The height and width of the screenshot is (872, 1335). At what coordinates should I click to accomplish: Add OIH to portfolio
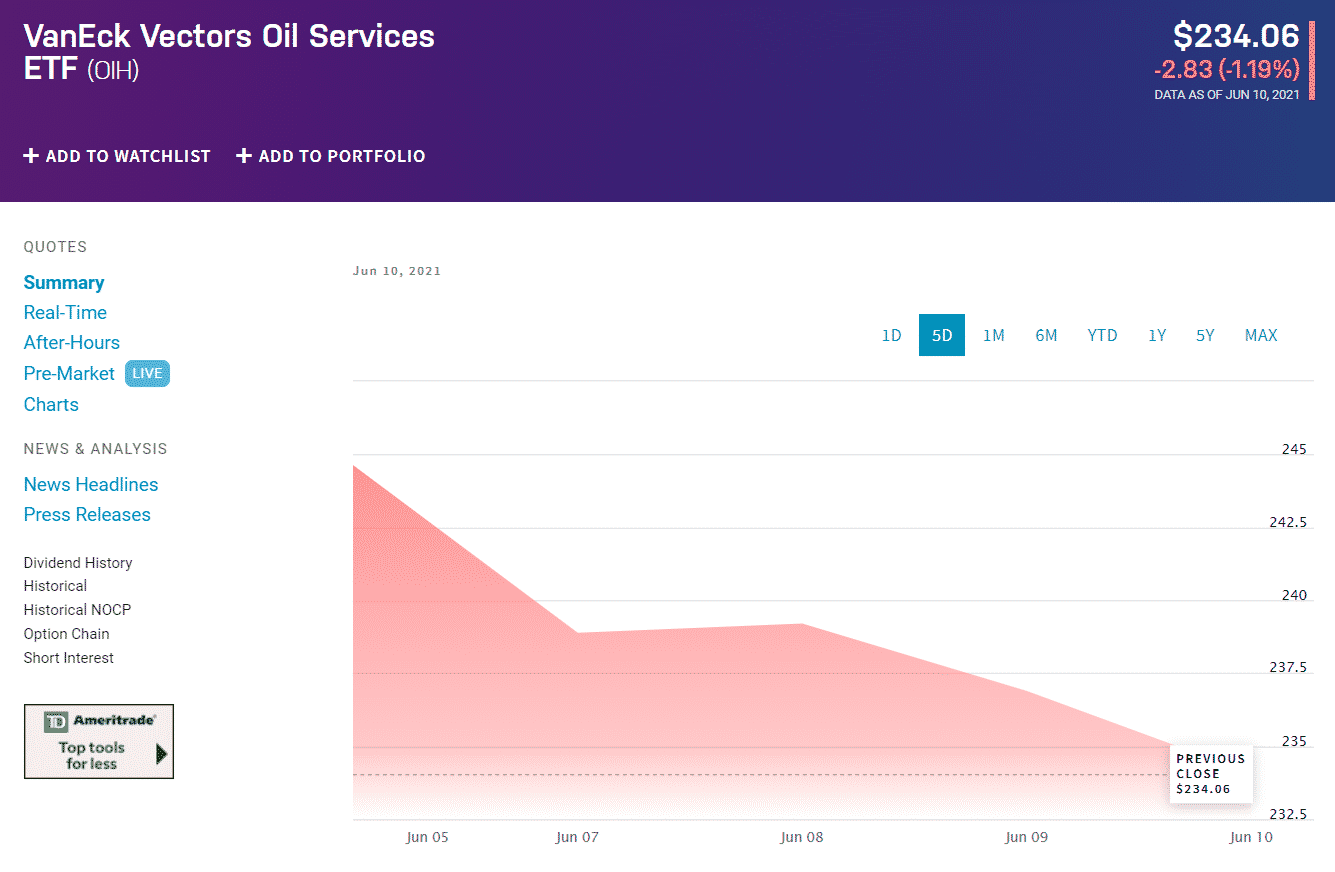point(331,156)
